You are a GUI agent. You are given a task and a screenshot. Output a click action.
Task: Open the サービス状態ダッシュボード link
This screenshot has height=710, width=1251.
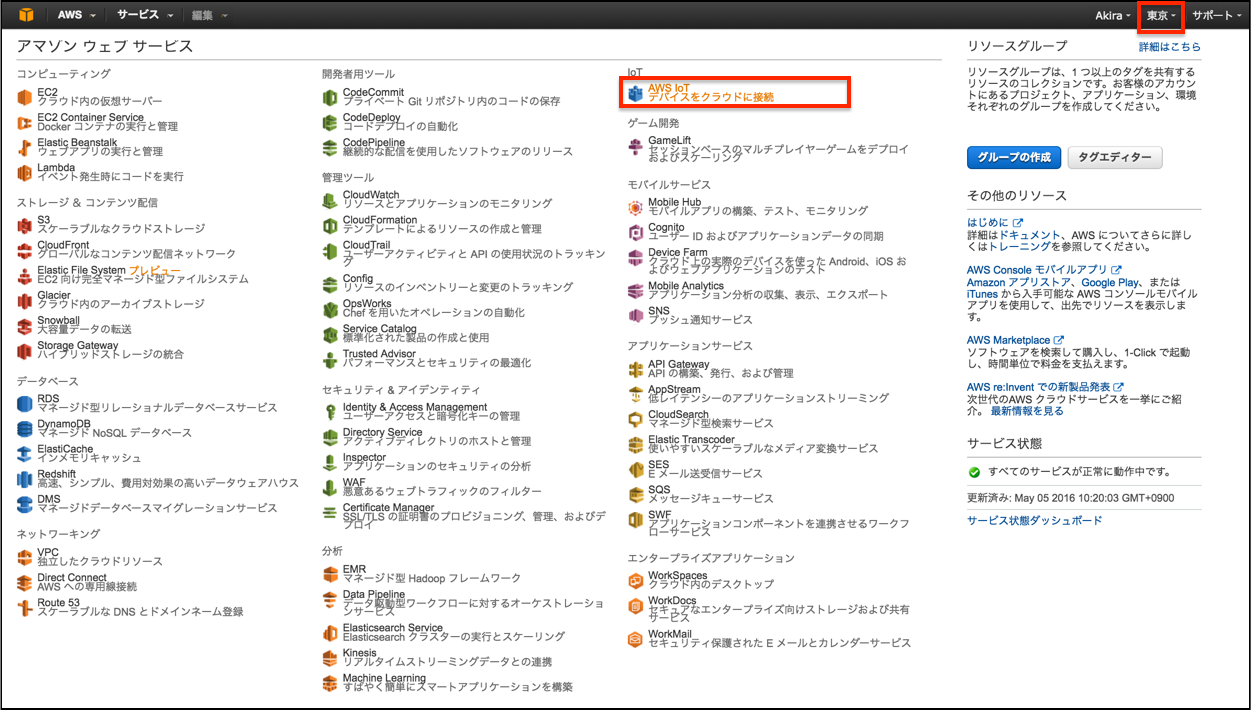[1034, 520]
